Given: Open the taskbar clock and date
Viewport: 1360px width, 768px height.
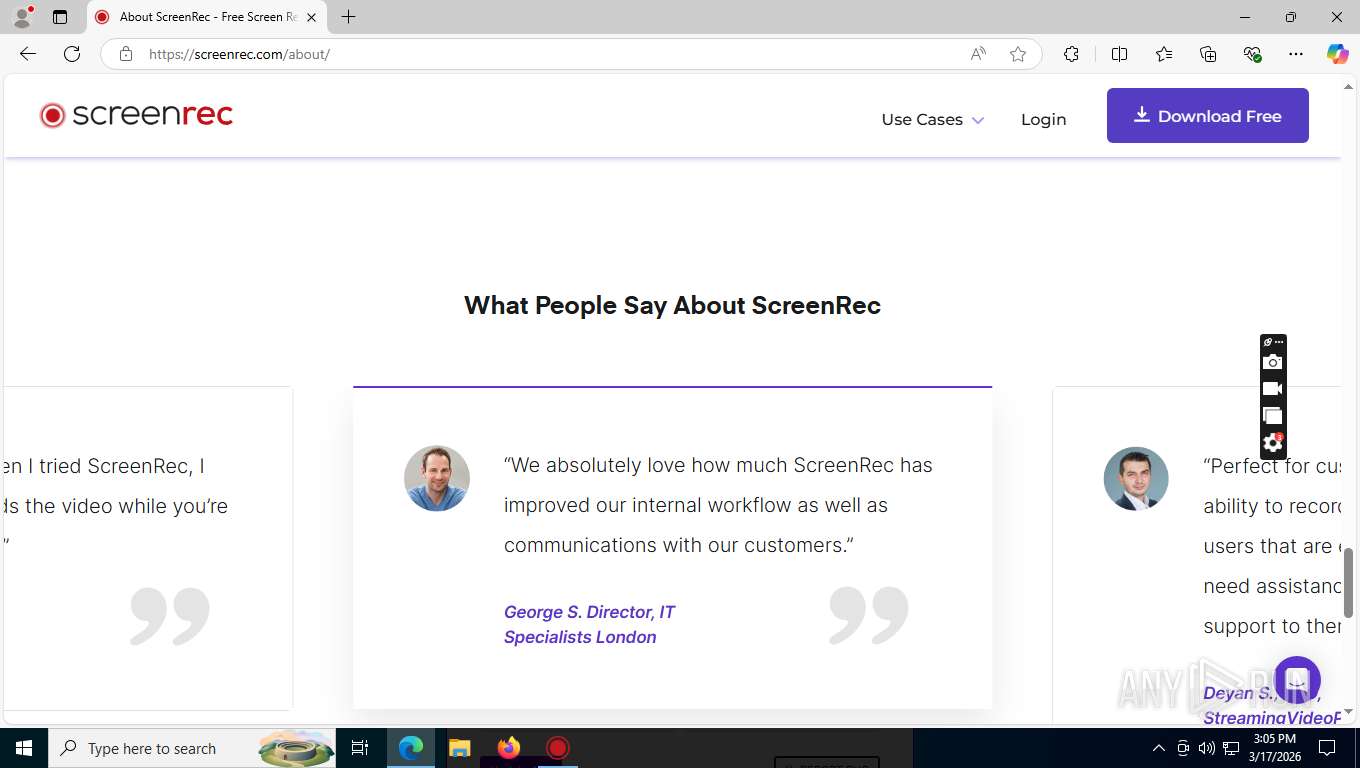Looking at the screenshot, I should point(1273,748).
